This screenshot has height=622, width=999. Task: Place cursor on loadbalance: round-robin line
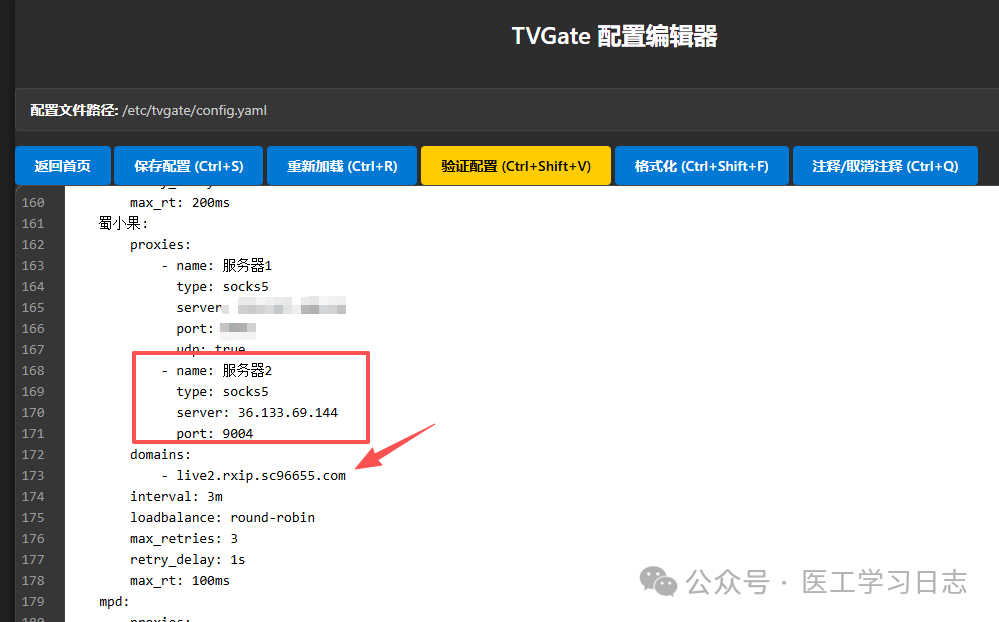(222, 518)
